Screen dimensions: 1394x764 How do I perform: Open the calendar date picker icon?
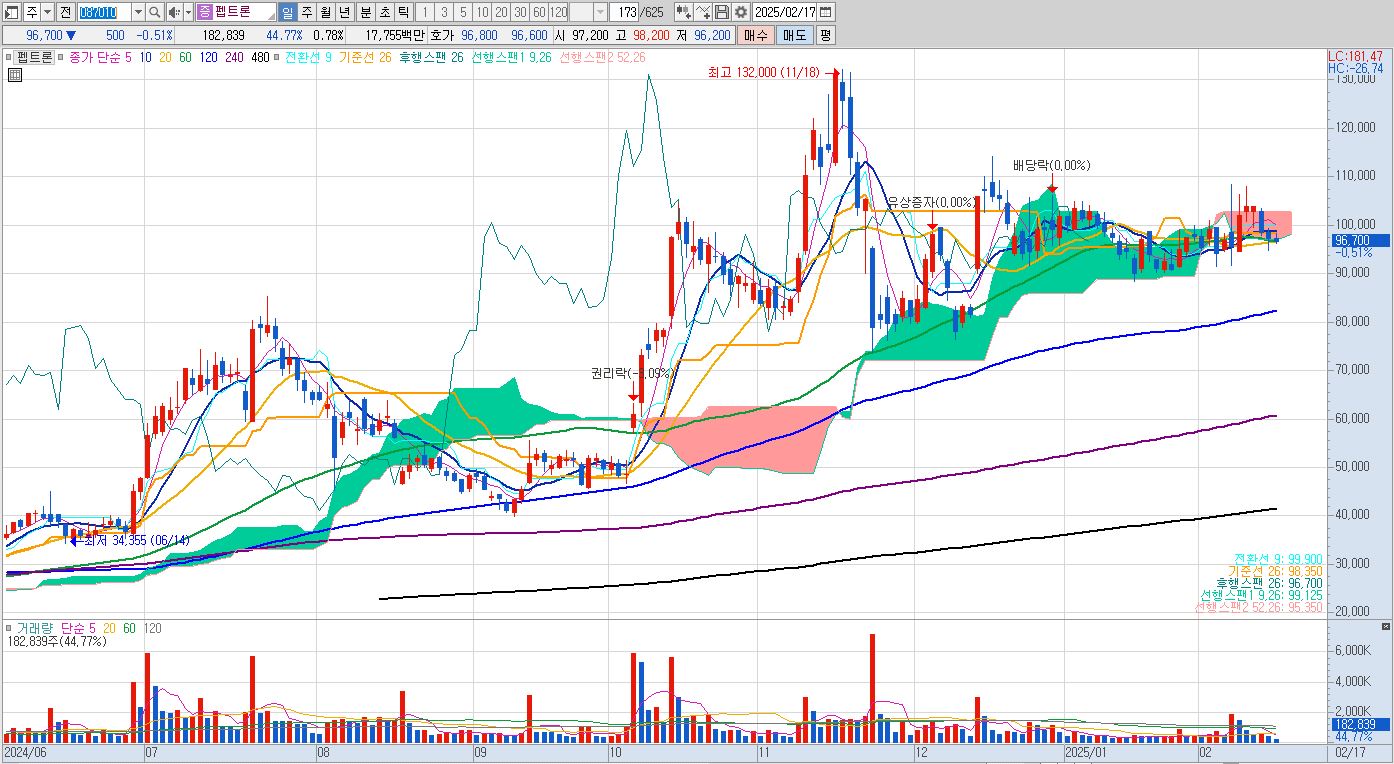(x=826, y=12)
